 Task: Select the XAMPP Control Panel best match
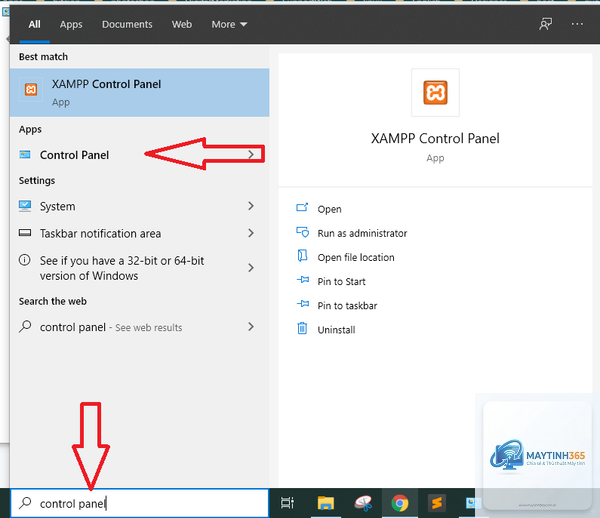(140, 93)
